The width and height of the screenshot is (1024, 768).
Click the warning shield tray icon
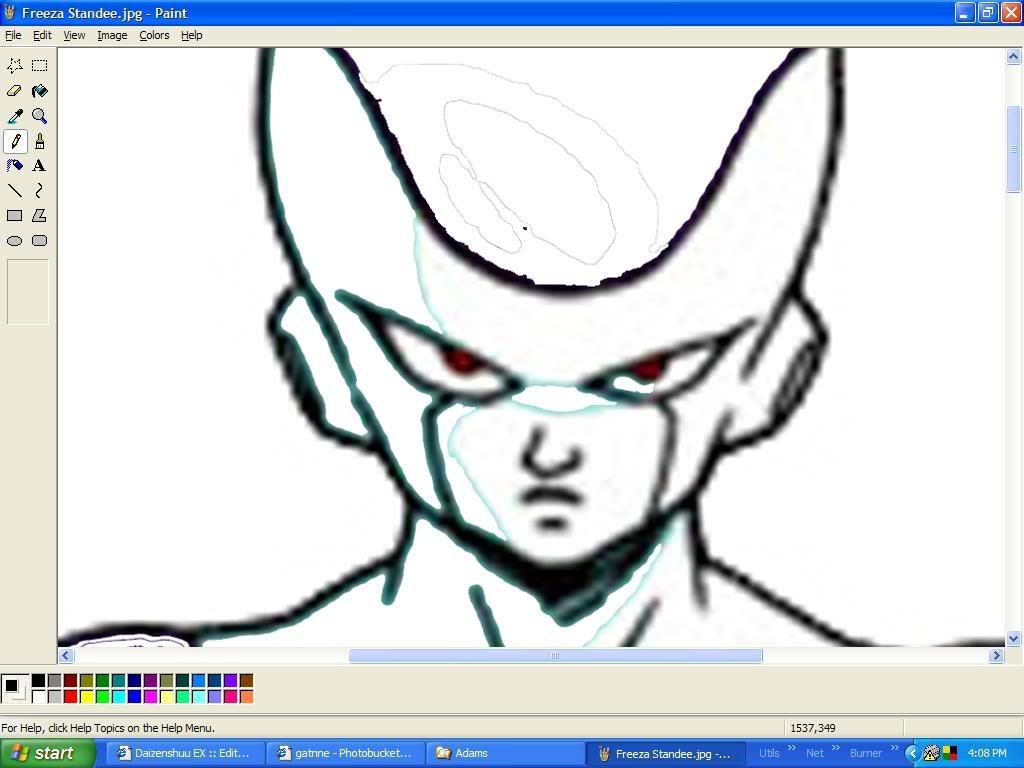click(x=932, y=754)
